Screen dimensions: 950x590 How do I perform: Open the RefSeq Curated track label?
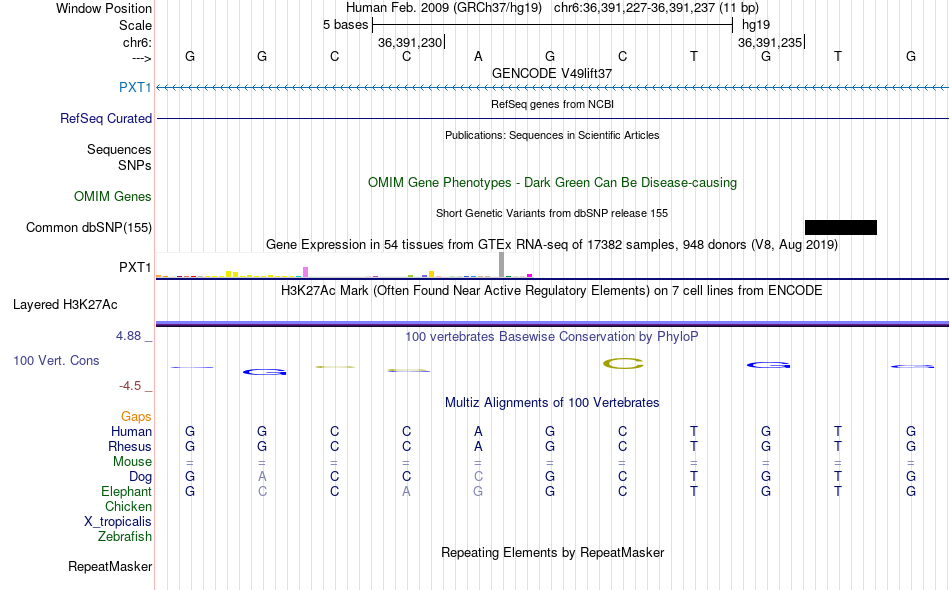(106, 118)
